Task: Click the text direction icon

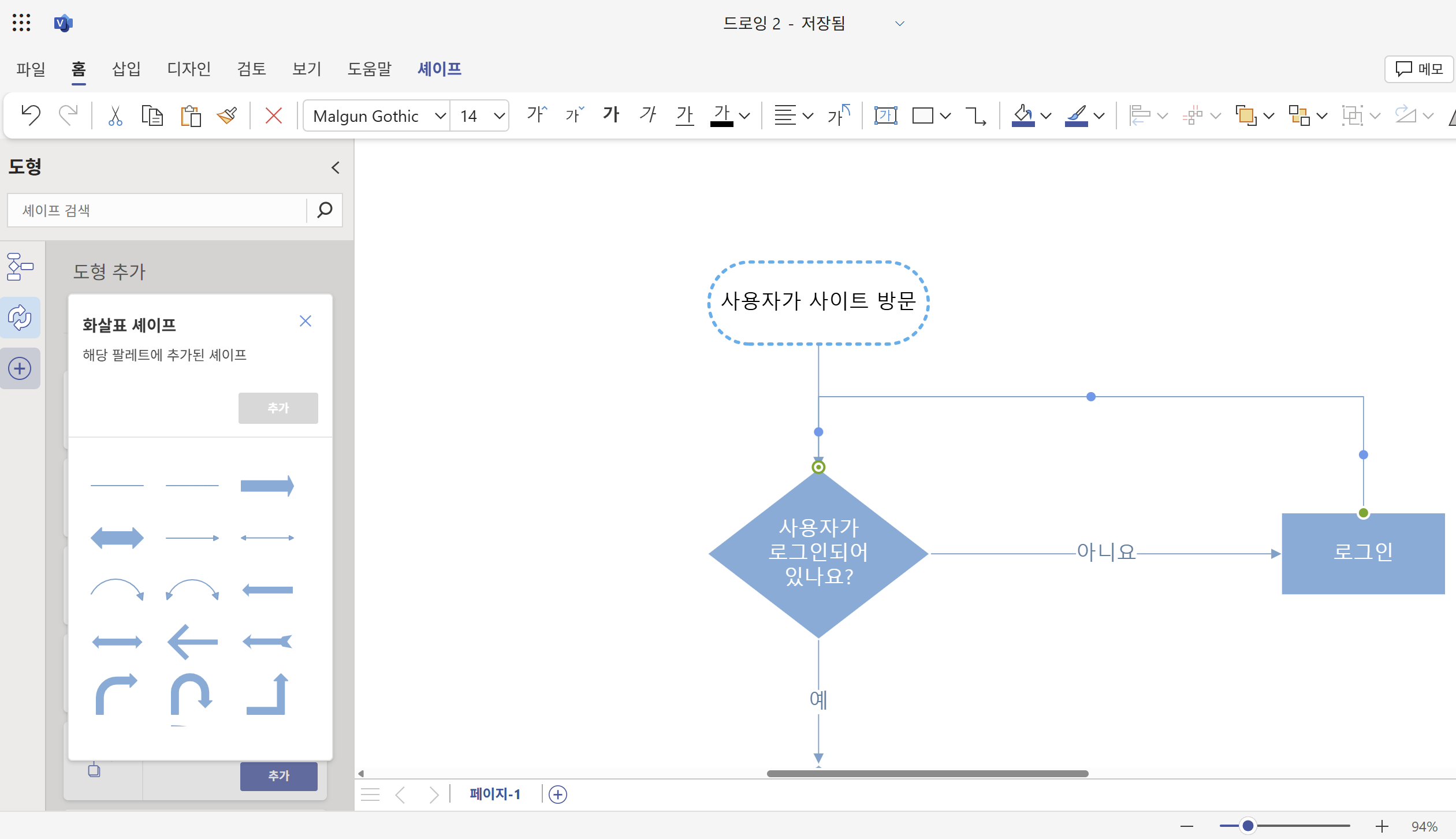Action: [839, 115]
